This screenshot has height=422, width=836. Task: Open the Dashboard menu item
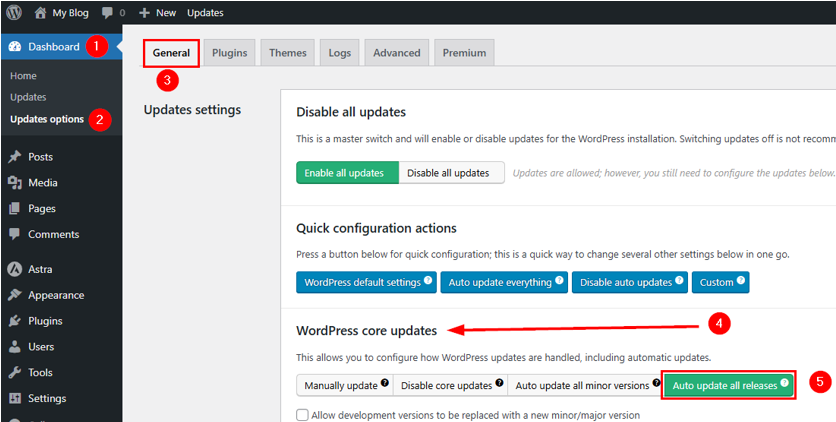[61, 47]
